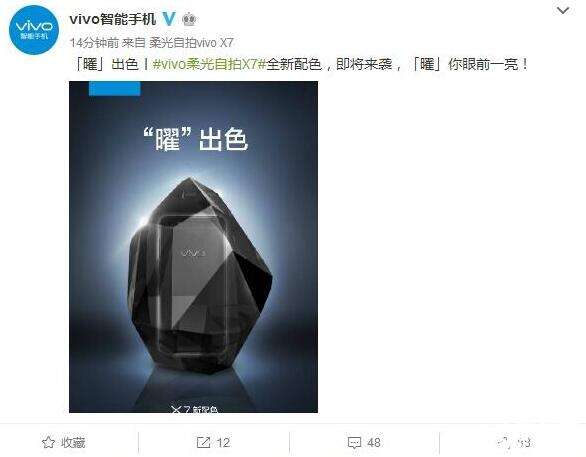Viewport: 586px width, 457px height.
Task: Click the post text 全新配色，即将来袭
Action: [x=329, y=64]
